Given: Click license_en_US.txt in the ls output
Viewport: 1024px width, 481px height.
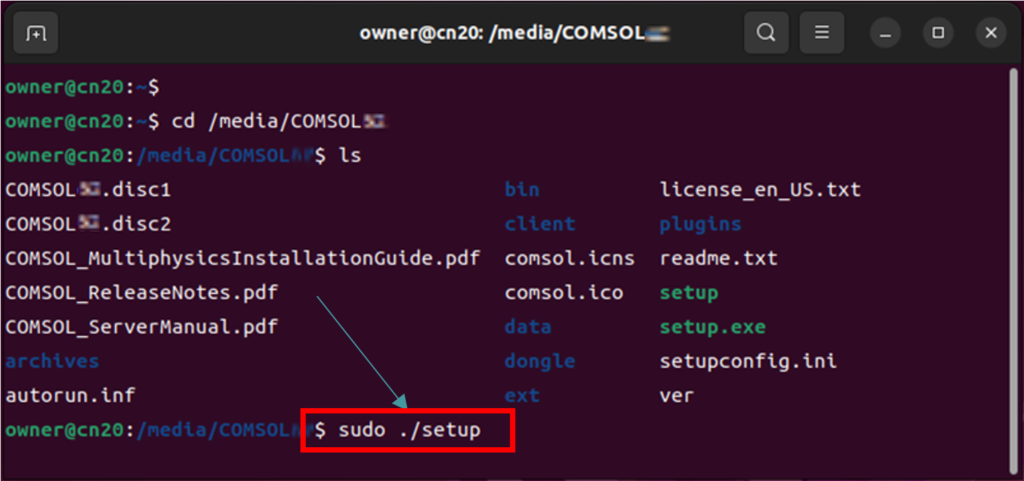Looking at the screenshot, I should (760, 189).
